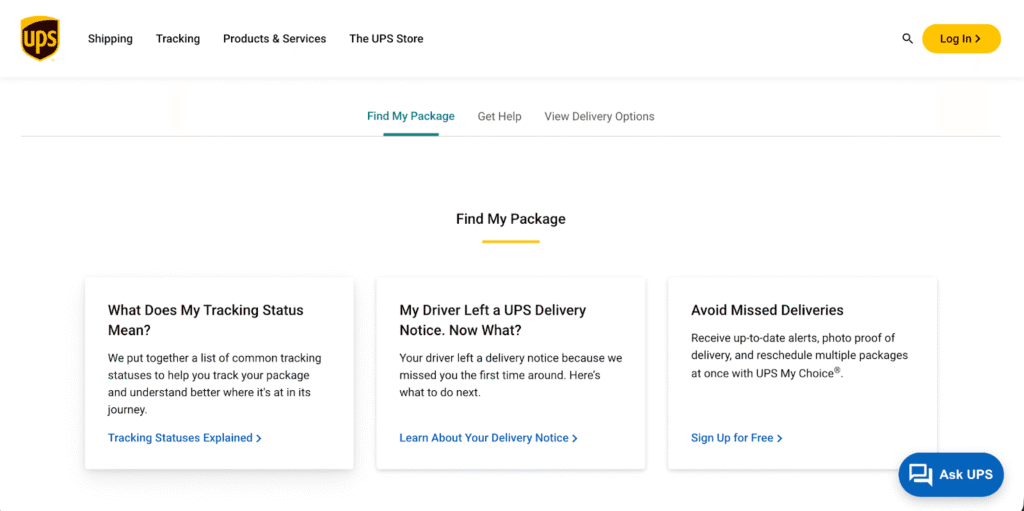Open the search magnifier icon
The height and width of the screenshot is (511, 1024).
(x=908, y=39)
